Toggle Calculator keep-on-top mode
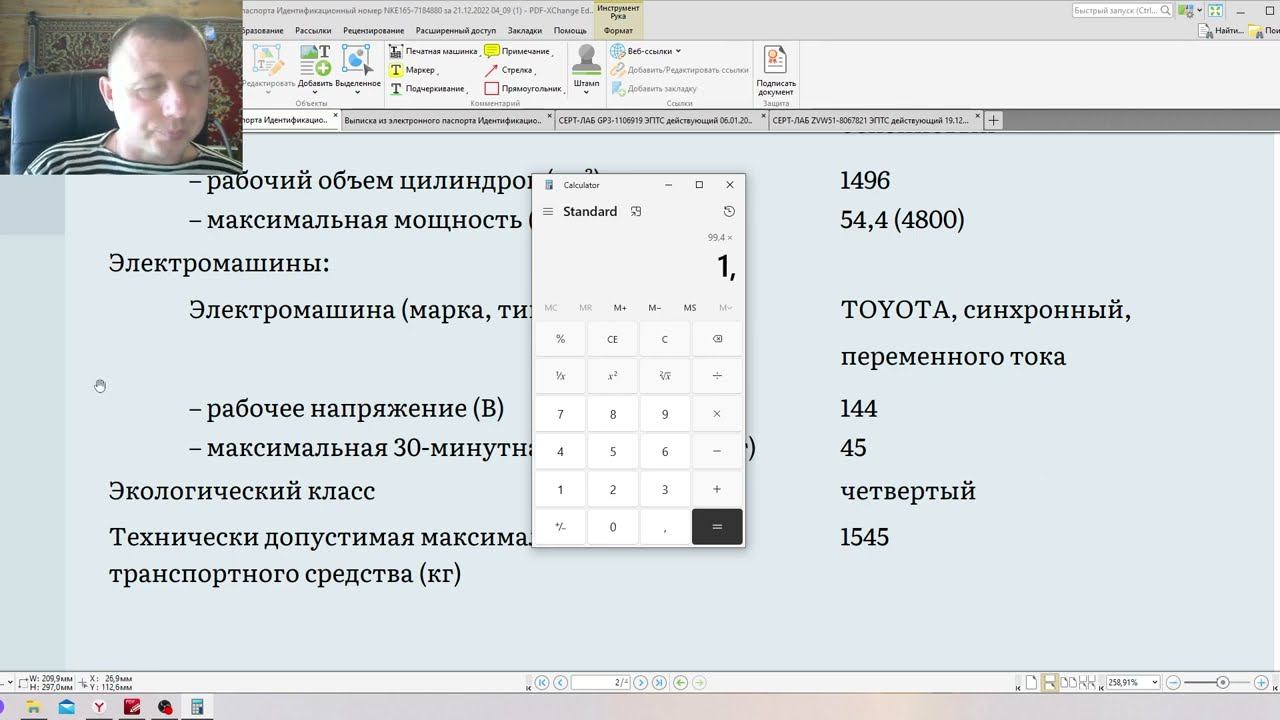 tap(636, 212)
